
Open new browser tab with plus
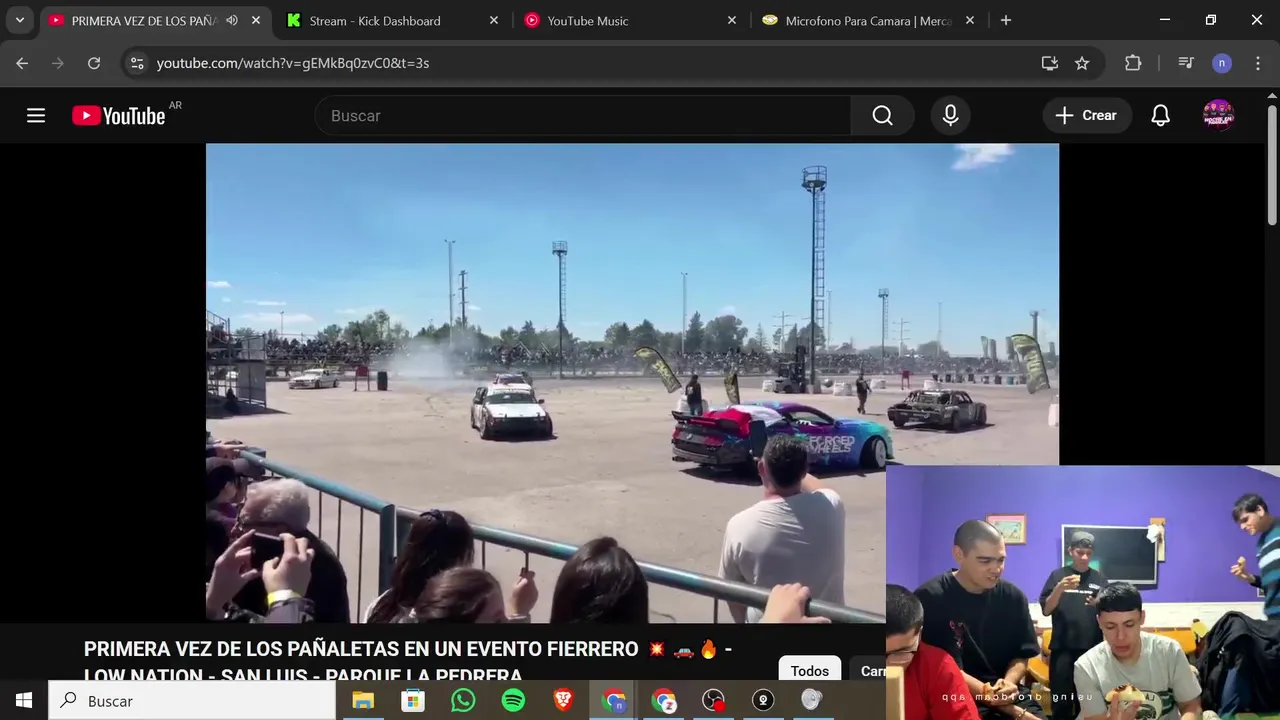[x=1006, y=20]
